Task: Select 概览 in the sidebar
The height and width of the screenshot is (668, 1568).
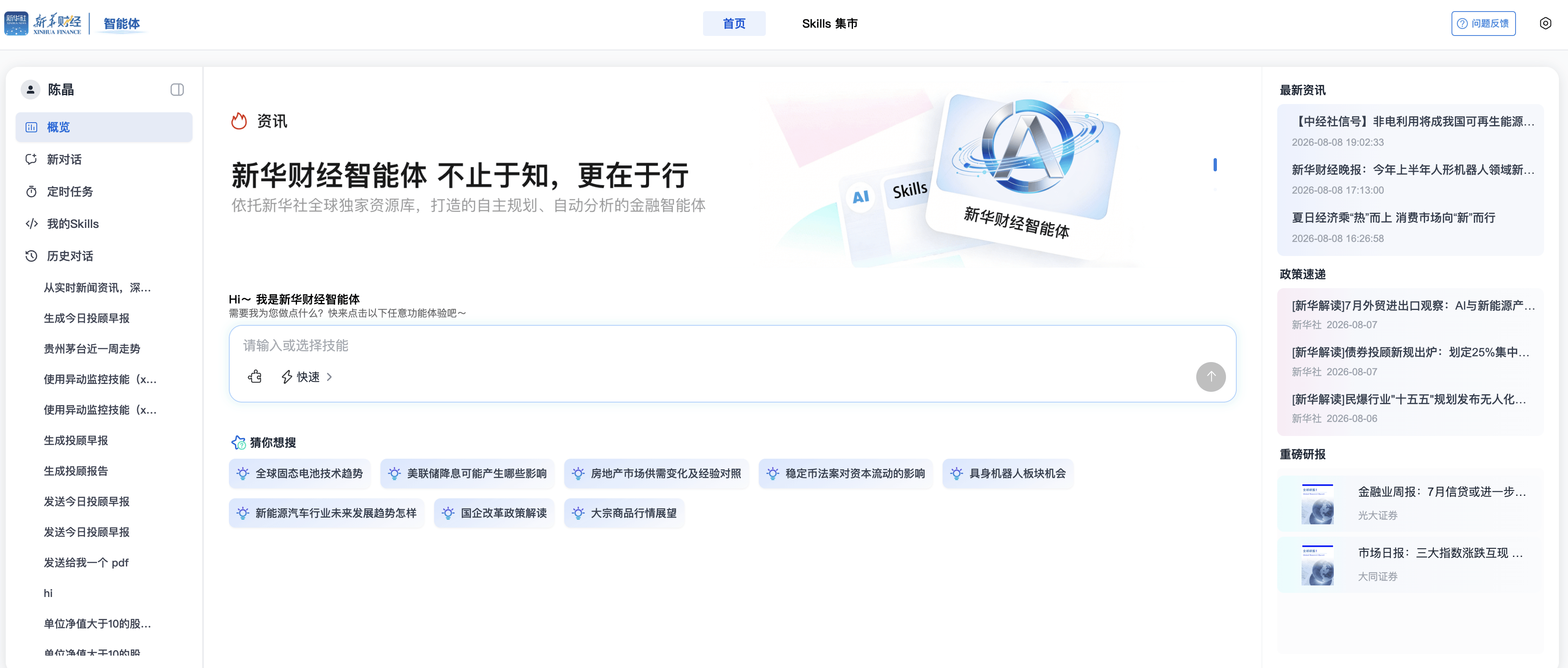Action: point(104,127)
